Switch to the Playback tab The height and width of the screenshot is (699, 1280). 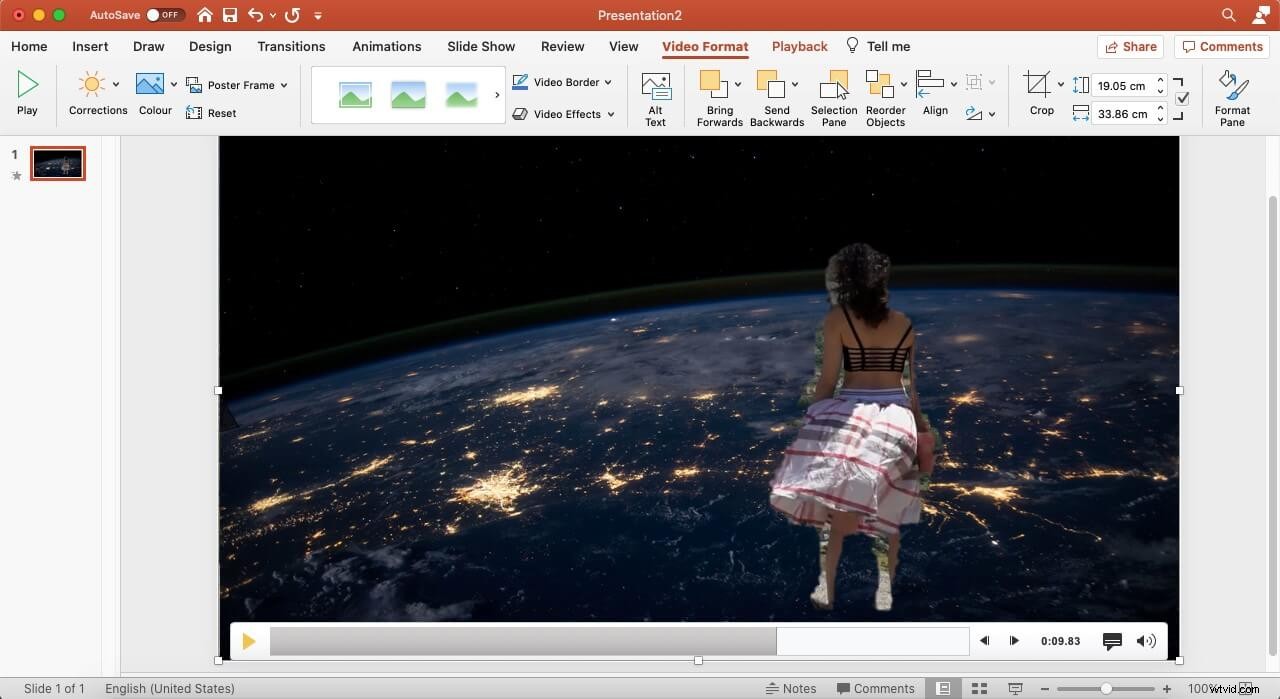coord(799,46)
